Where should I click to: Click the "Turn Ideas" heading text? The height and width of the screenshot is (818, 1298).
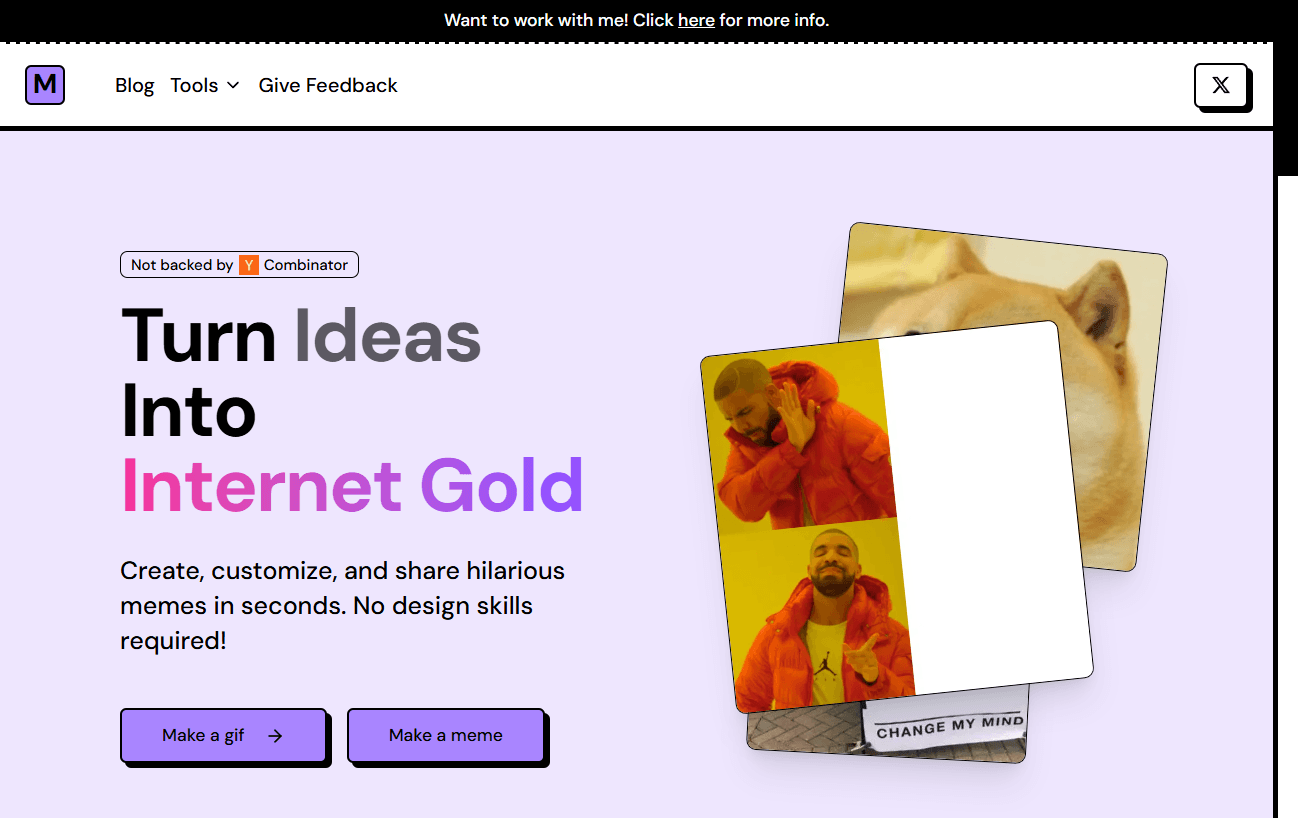click(301, 336)
